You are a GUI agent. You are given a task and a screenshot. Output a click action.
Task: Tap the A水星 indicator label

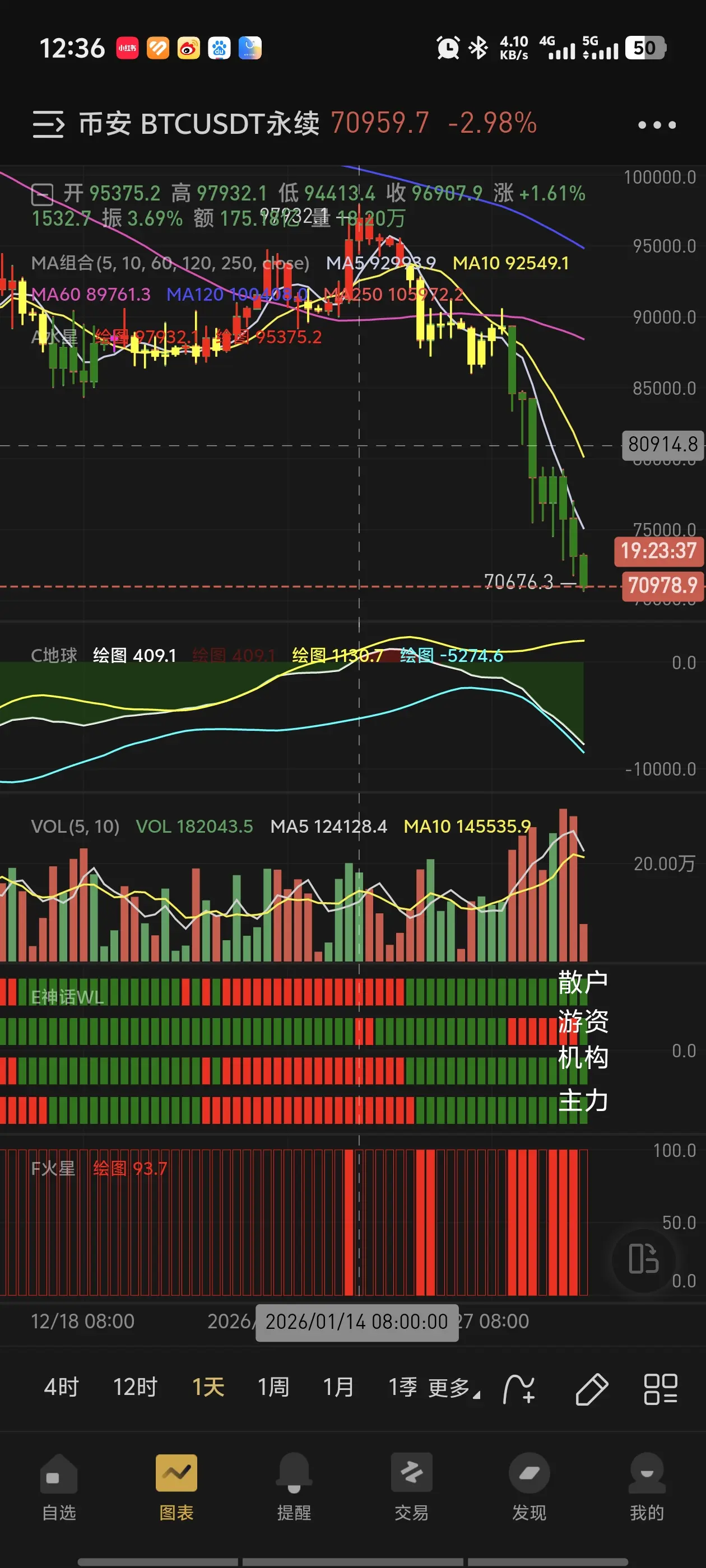click(54, 337)
